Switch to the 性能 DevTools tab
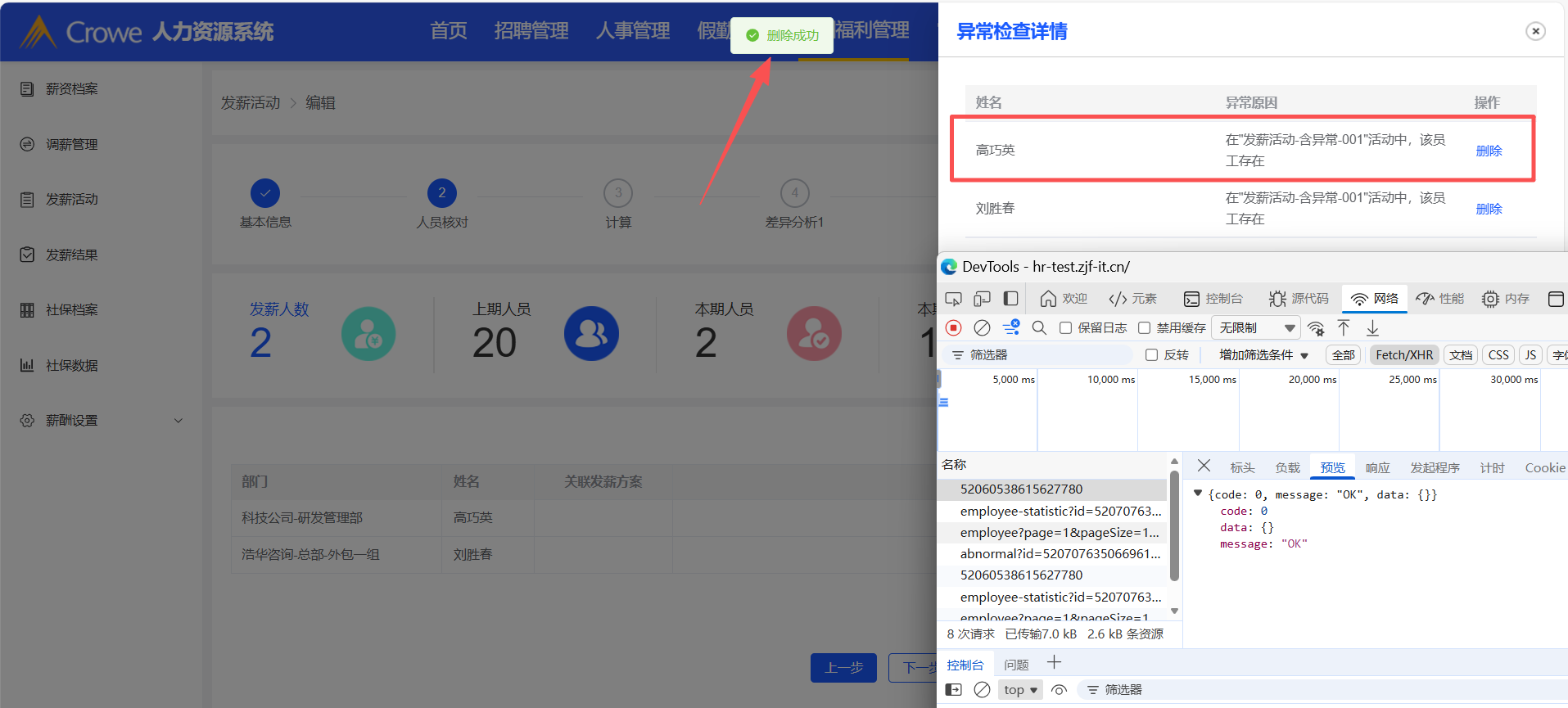 (x=1440, y=299)
